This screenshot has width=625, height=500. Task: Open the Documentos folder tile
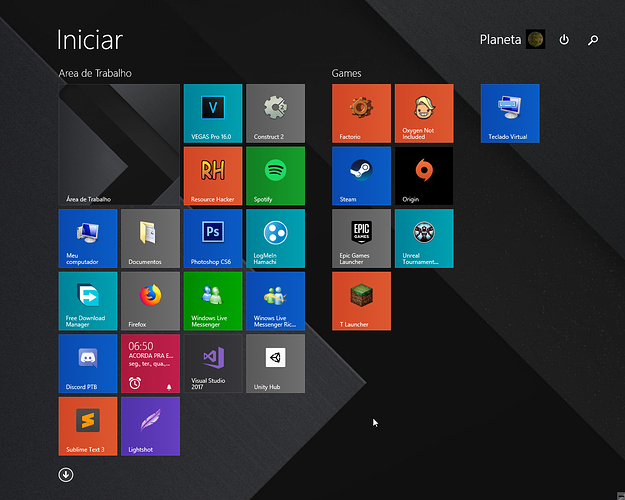(150, 238)
